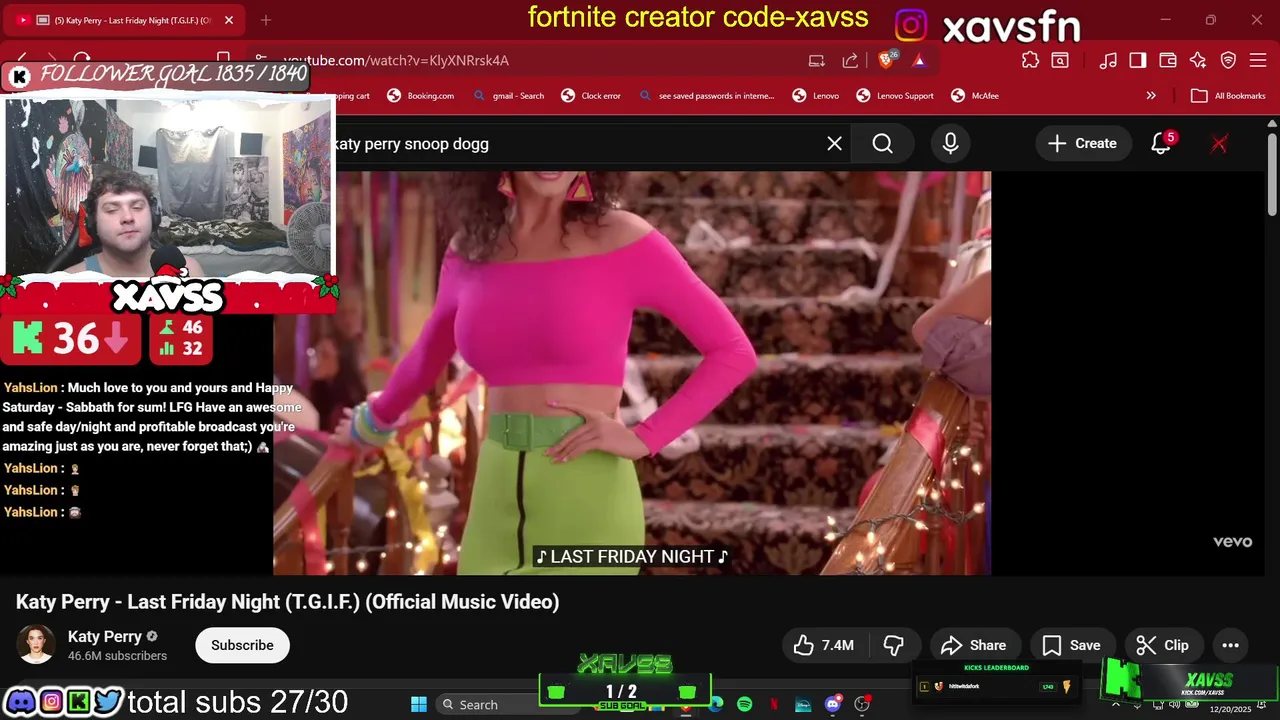1280x720 pixels.
Task: Expand hidden bookmarks chevron
Action: (x=1151, y=96)
